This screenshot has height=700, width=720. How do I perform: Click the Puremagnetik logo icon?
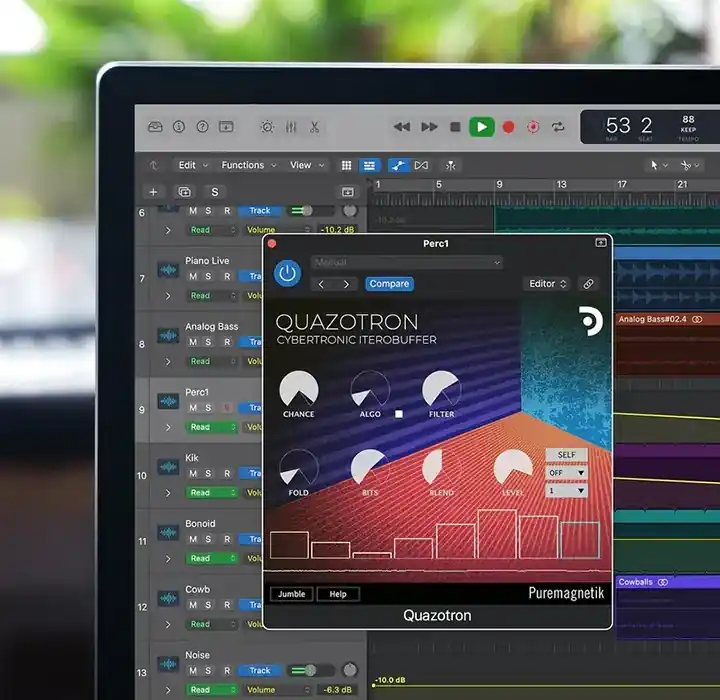click(x=590, y=322)
